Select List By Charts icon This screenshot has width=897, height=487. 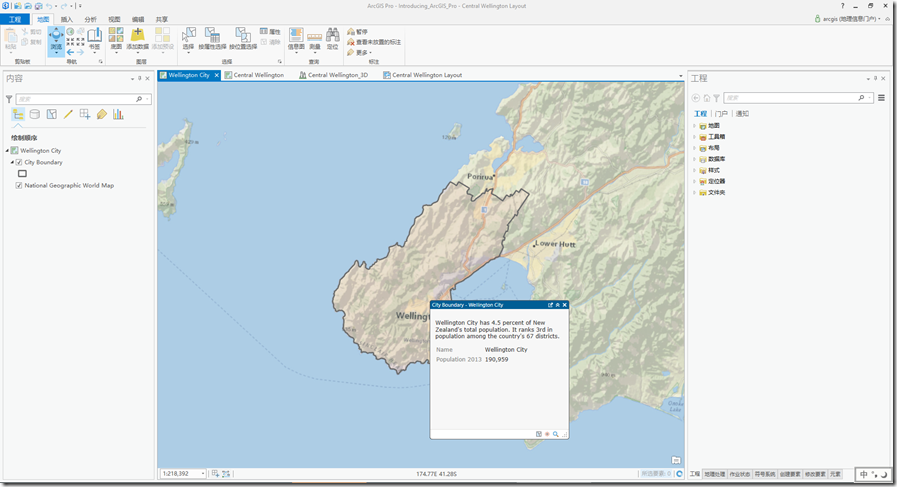coord(118,114)
